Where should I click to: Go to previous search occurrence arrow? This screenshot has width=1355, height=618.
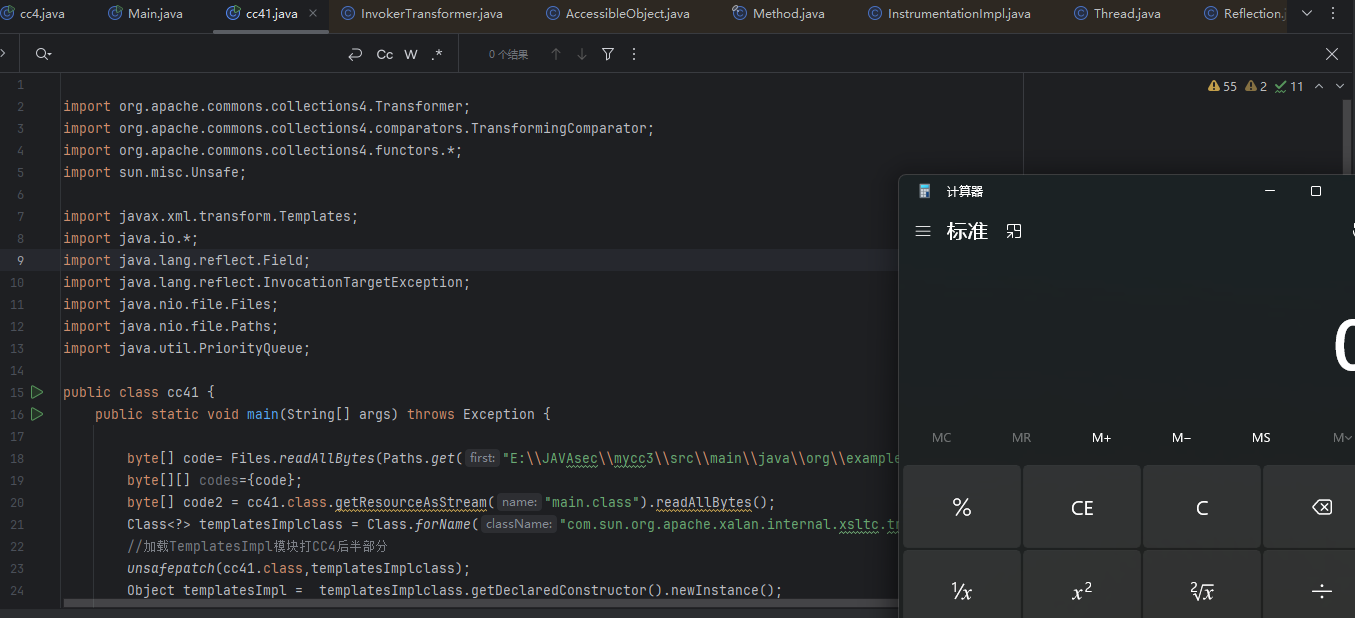point(556,54)
